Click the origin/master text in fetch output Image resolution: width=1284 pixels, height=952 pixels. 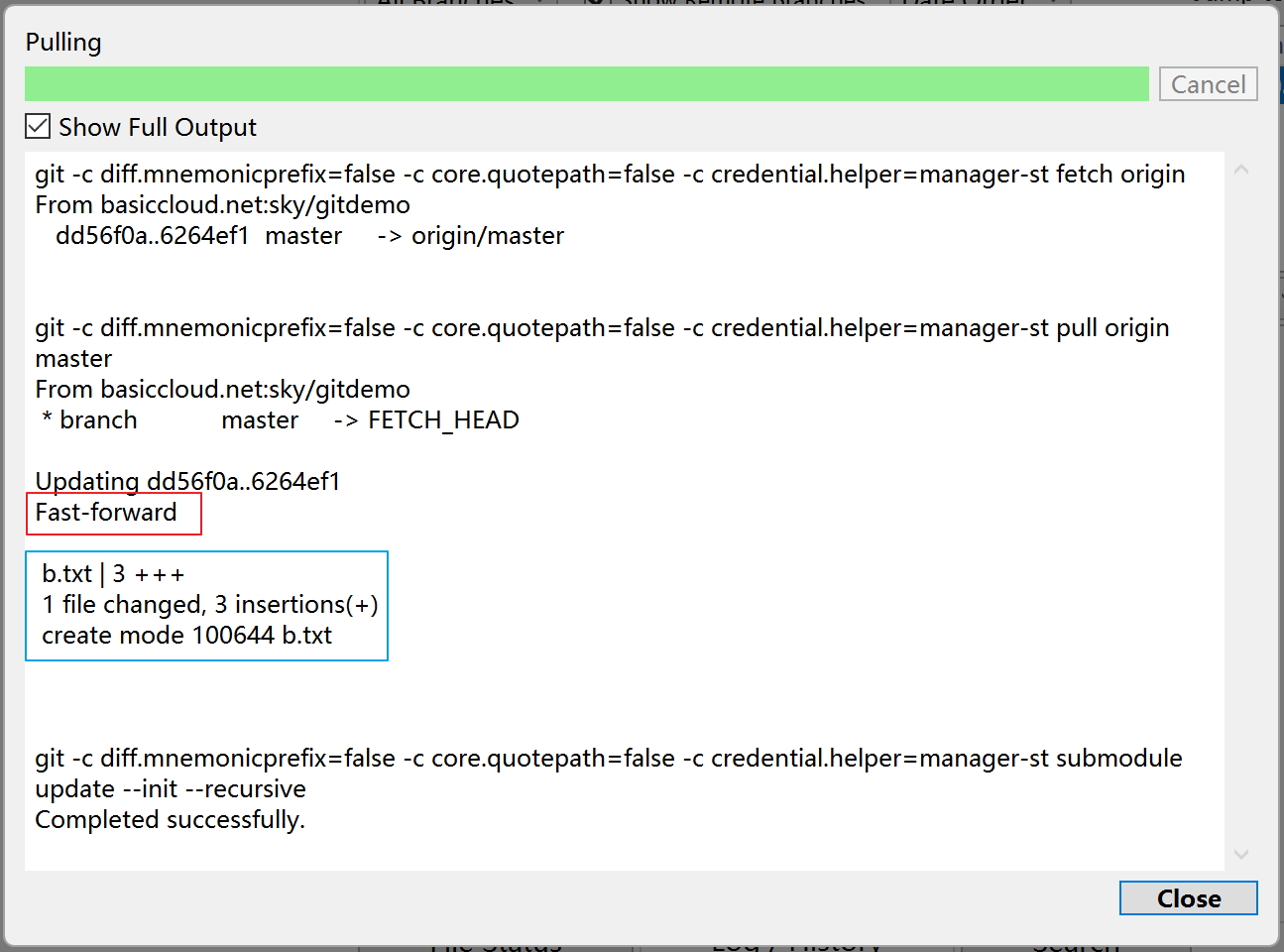click(487, 236)
